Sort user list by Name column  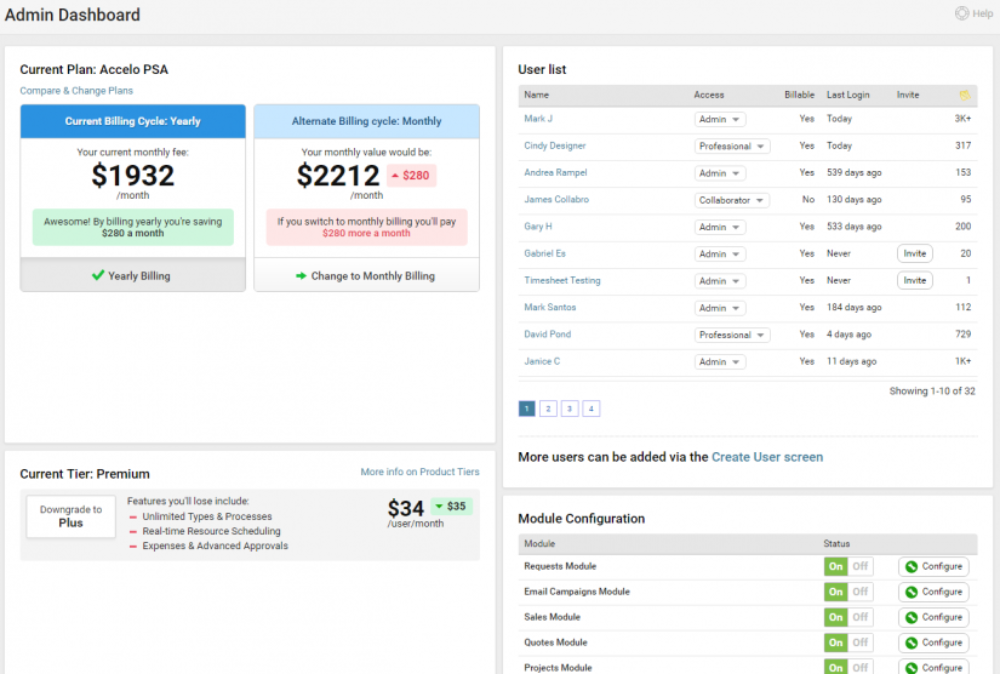click(536, 94)
